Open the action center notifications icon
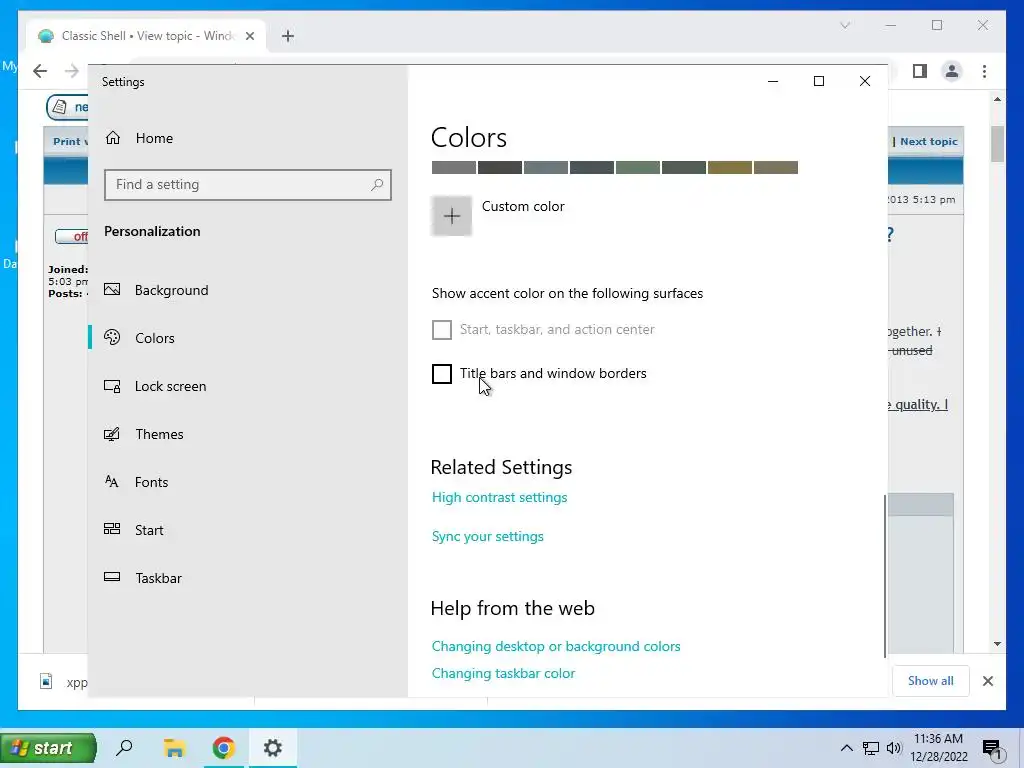 tap(992, 750)
